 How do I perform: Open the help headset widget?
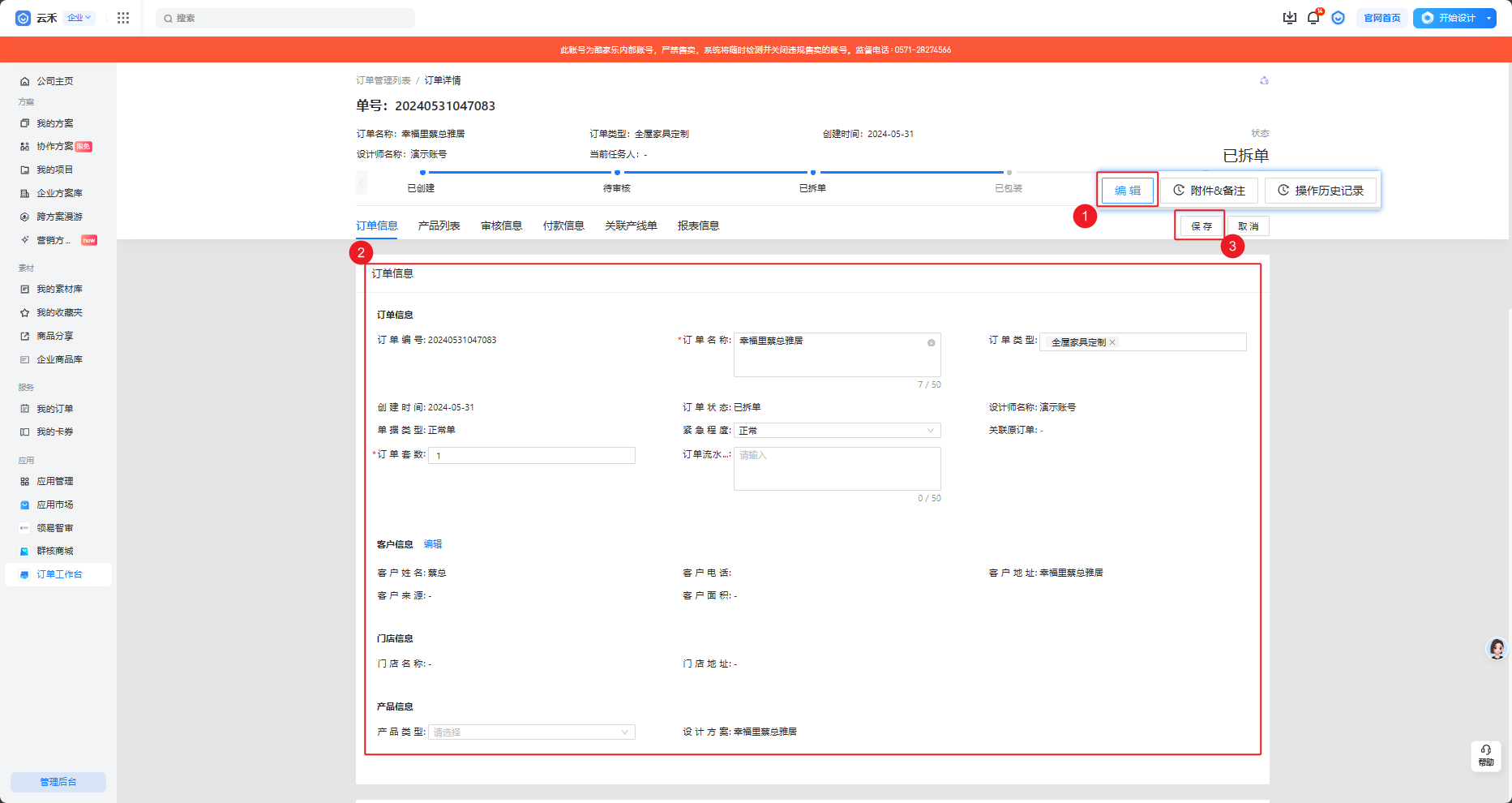[x=1485, y=755]
